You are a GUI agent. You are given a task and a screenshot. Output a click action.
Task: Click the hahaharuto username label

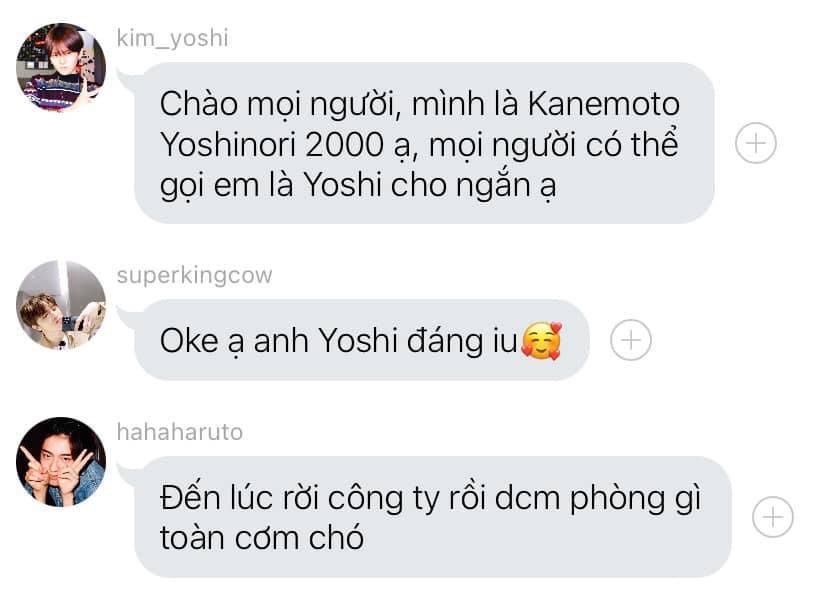[x=180, y=432]
